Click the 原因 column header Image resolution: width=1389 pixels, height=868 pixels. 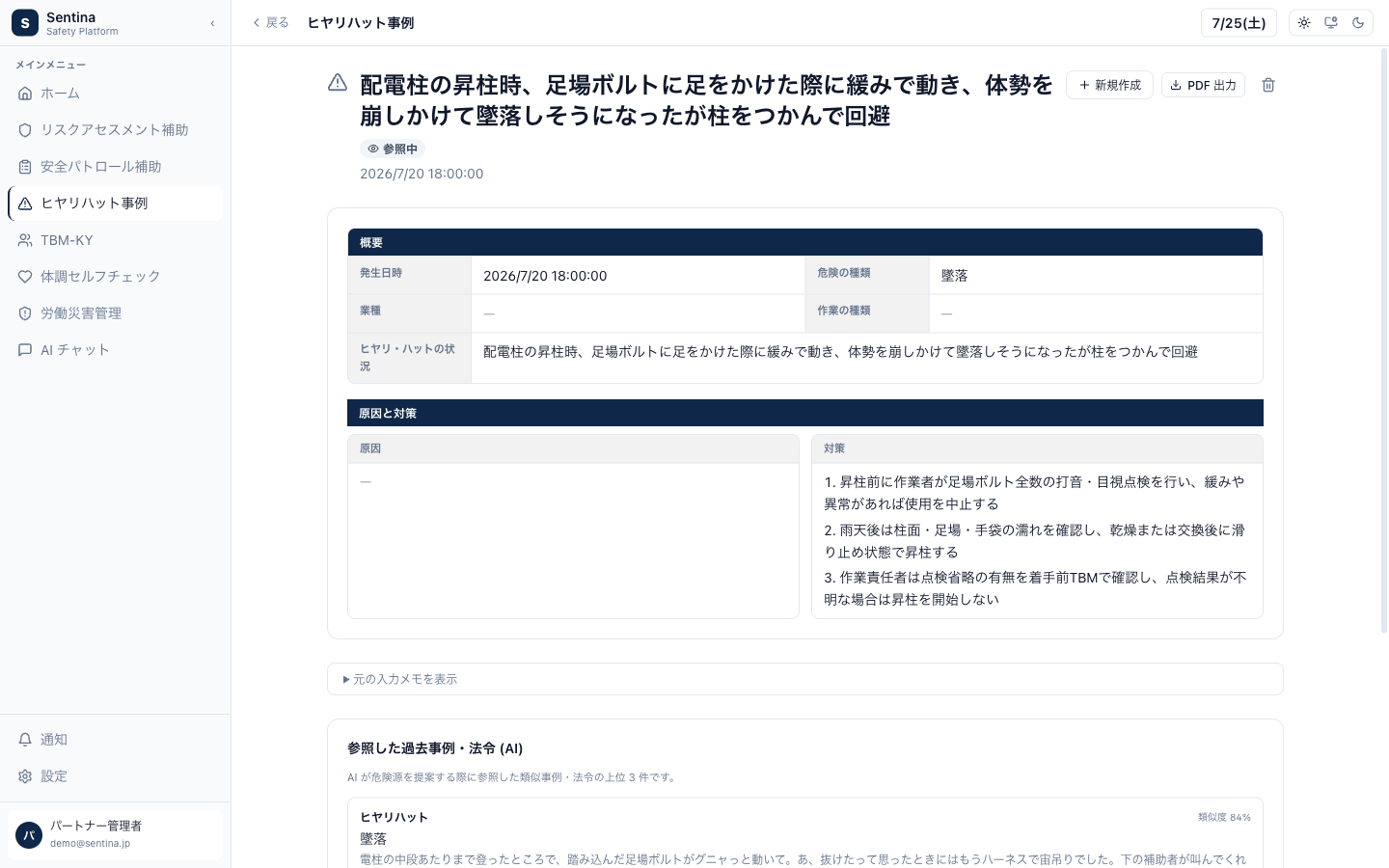pos(573,448)
